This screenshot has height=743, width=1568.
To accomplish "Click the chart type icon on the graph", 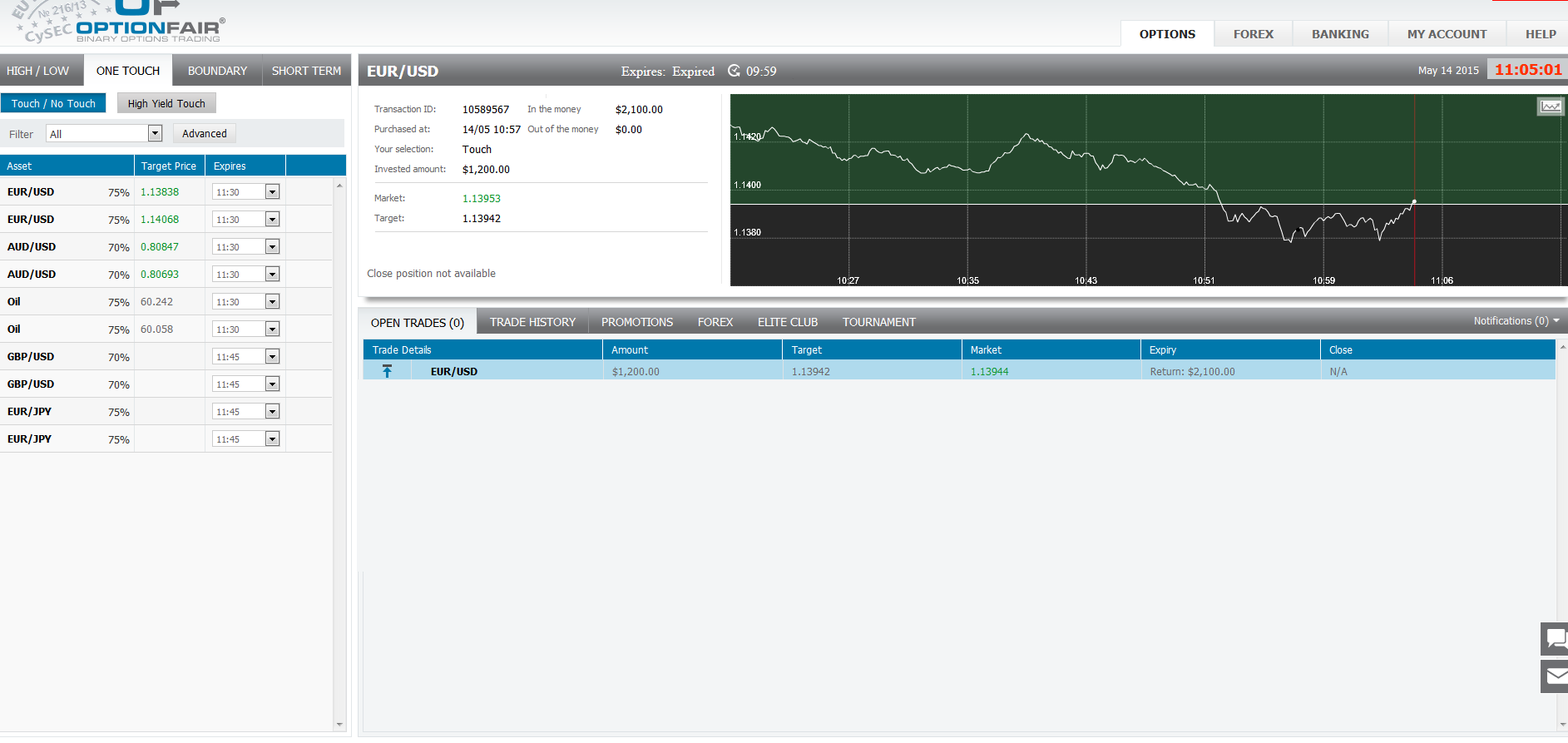I will 1551,106.
